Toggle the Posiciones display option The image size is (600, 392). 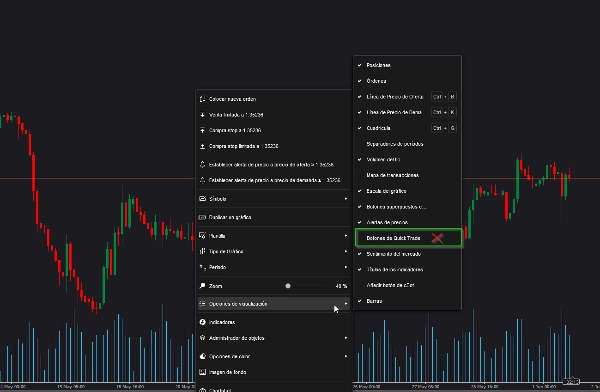tap(408, 65)
